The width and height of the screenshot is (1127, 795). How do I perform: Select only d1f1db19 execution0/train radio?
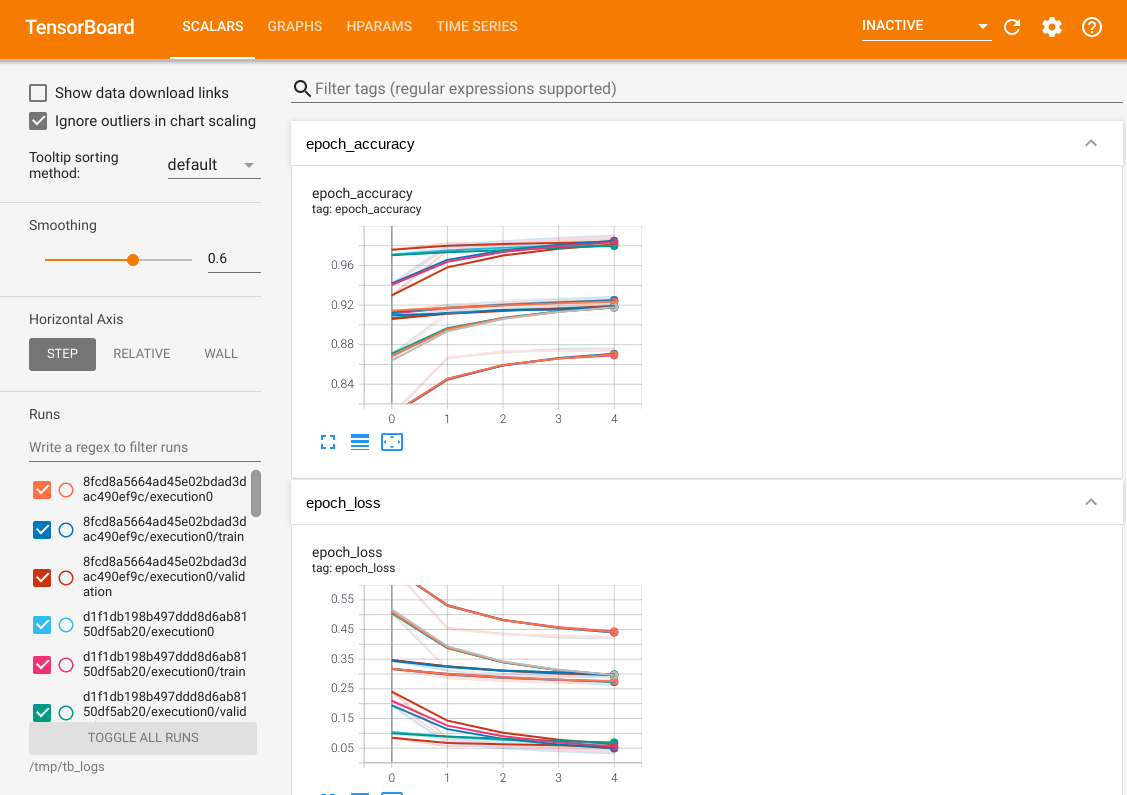click(x=66, y=665)
